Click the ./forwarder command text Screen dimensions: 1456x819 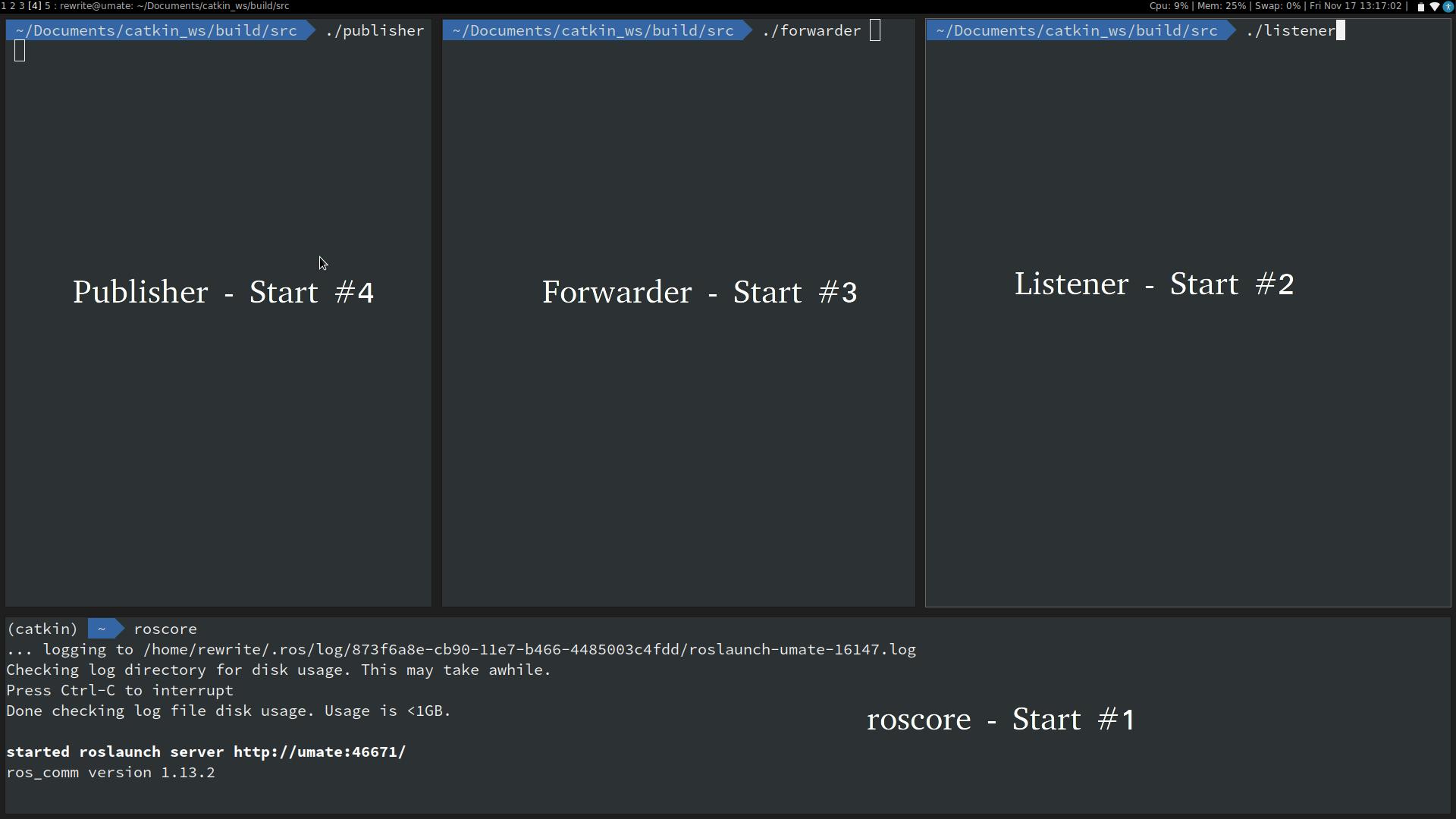[811, 31]
